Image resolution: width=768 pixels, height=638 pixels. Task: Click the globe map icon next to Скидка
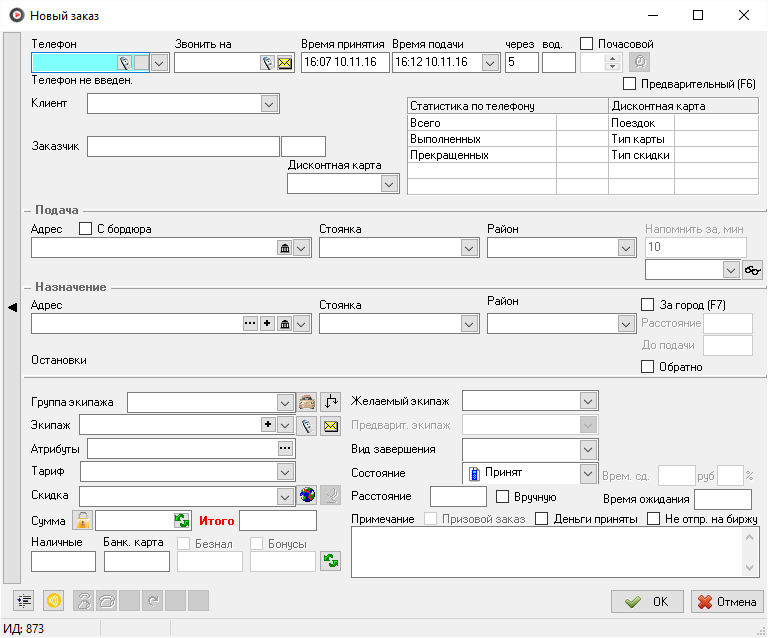pos(307,496)
